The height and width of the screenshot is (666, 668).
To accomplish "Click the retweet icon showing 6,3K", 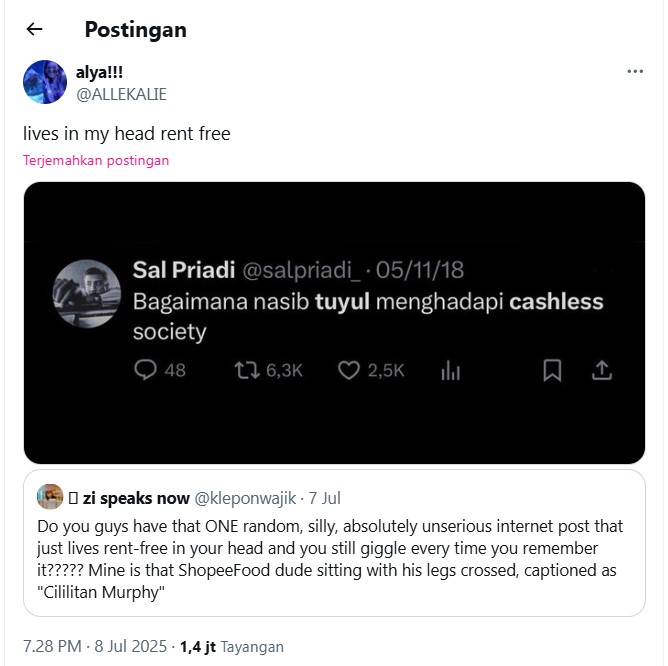I will coord(246,371).
